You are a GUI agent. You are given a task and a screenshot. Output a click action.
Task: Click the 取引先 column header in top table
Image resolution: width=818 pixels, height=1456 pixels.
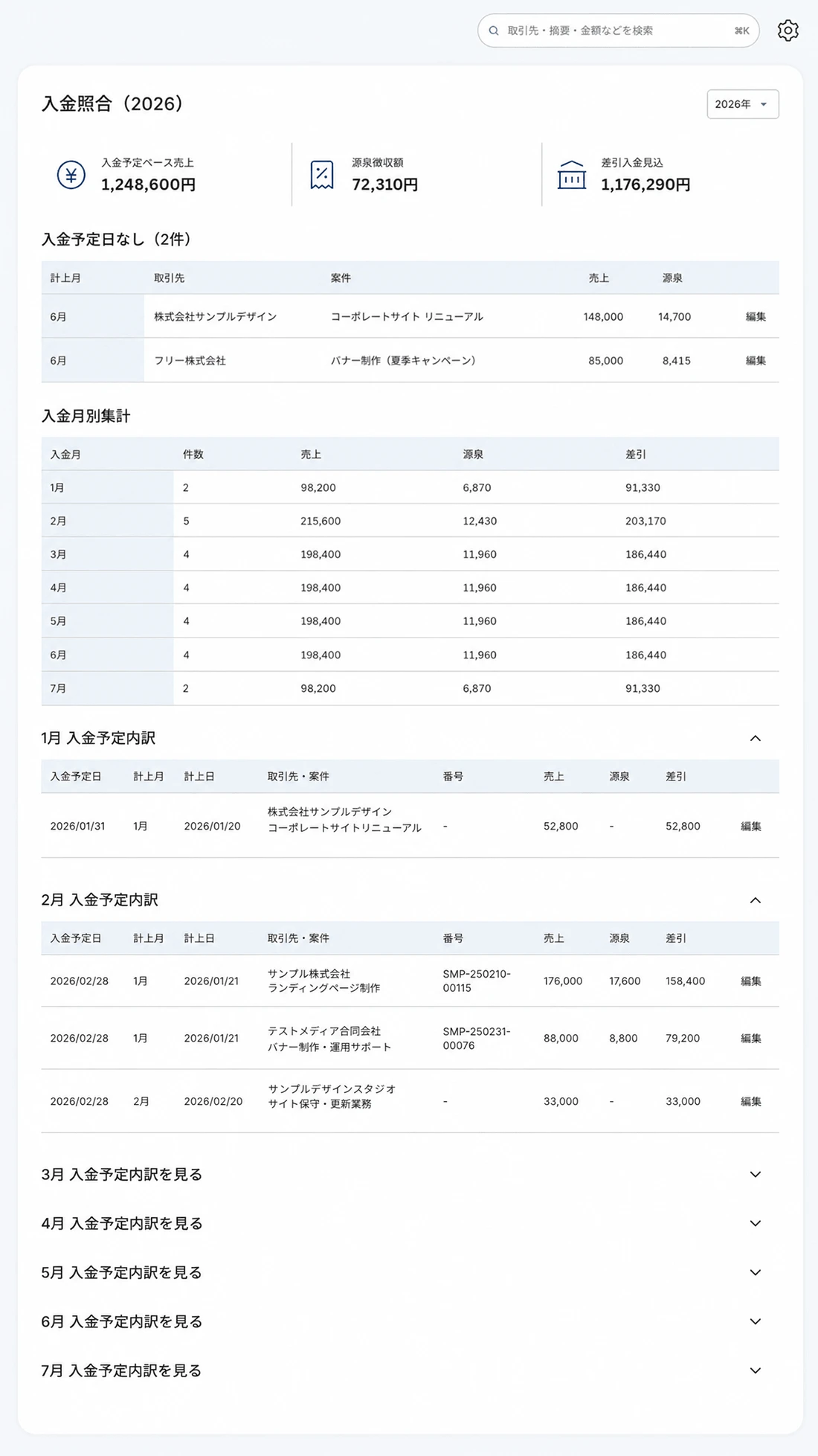(169, 278)
